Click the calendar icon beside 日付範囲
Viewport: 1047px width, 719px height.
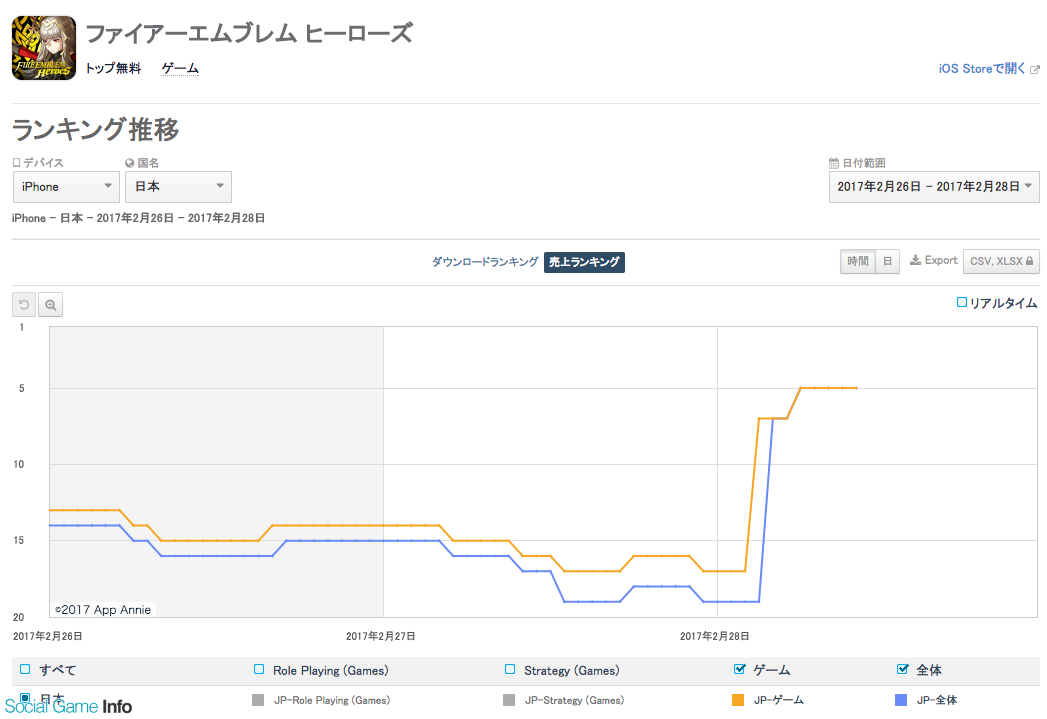tap(833, 163)
